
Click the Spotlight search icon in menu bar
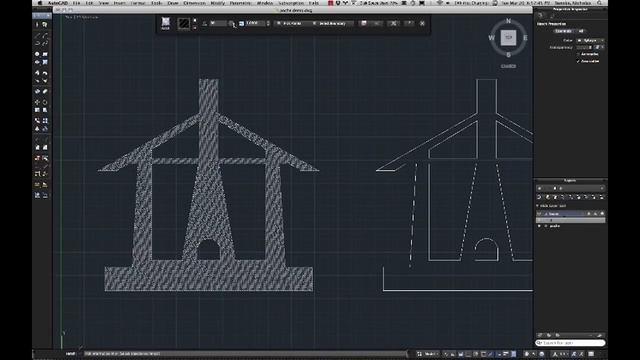coord(600,3)
